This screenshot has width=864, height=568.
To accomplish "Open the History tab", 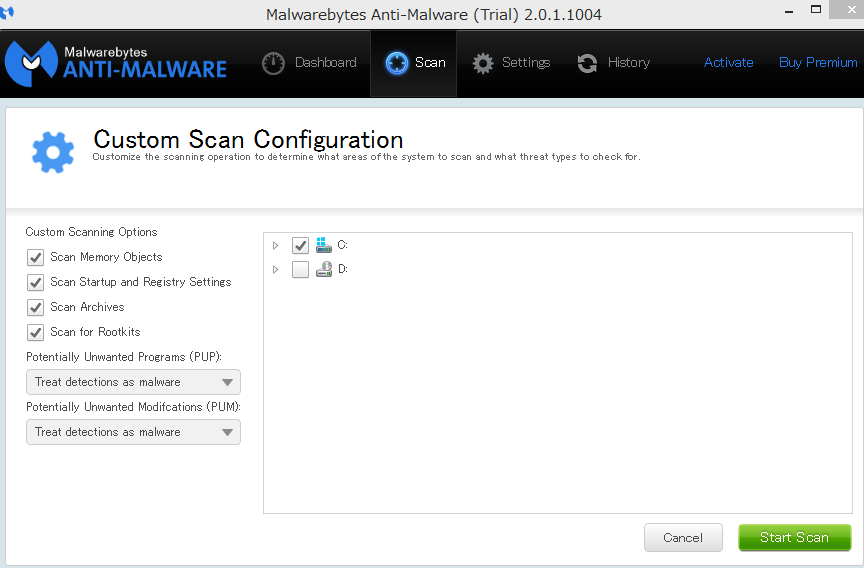I will 613,63.
